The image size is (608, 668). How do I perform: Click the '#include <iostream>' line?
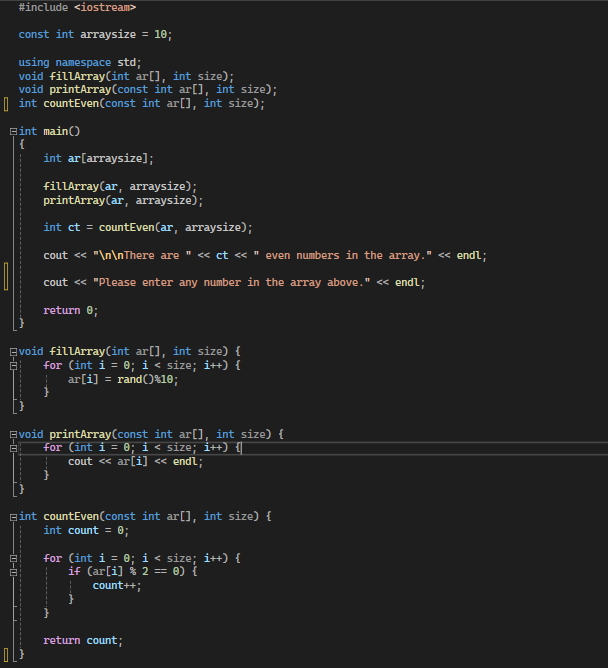pyautogui.click(x=77, y=7)
